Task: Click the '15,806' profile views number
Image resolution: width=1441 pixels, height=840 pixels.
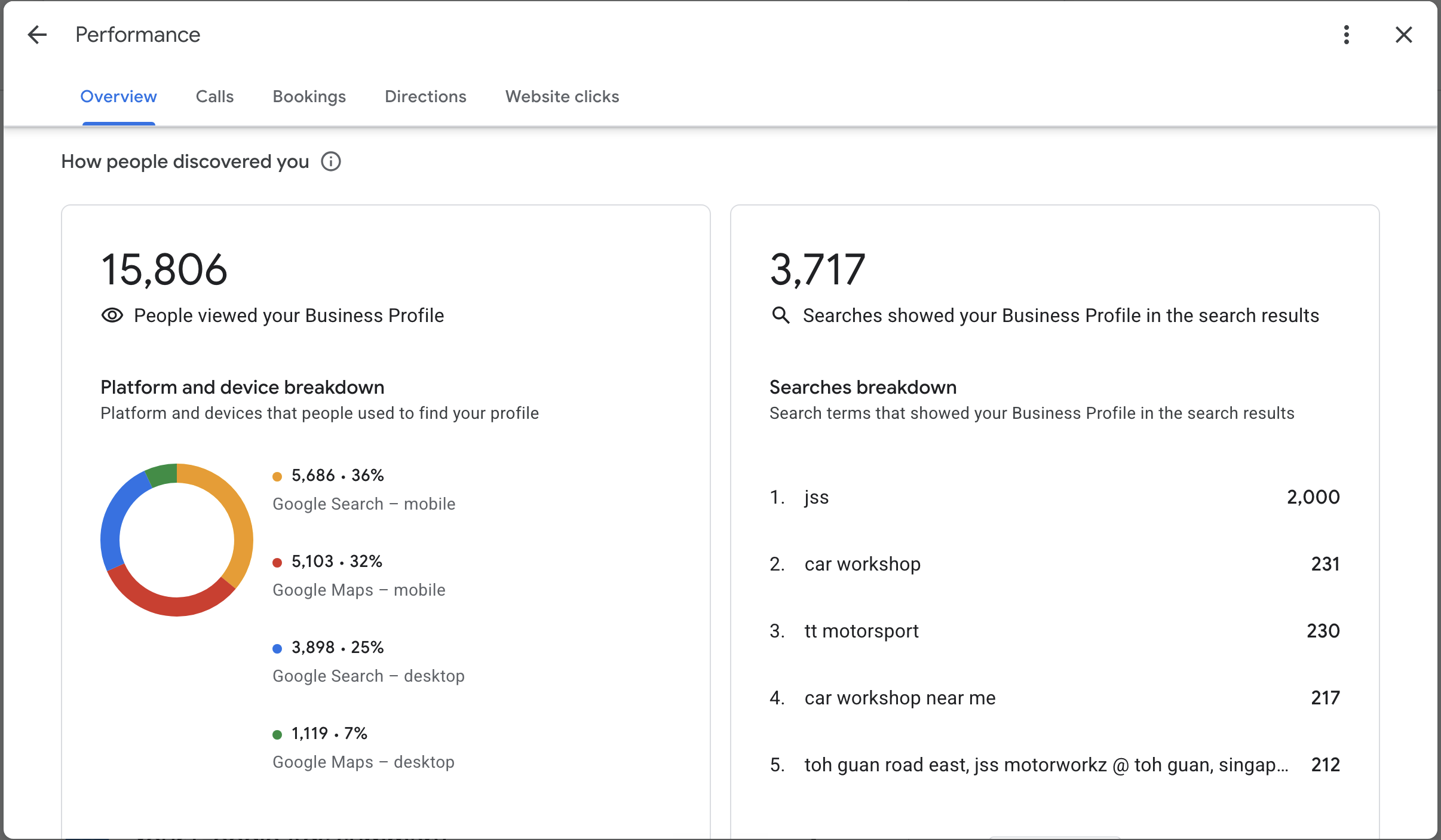Action: point(164,269)
